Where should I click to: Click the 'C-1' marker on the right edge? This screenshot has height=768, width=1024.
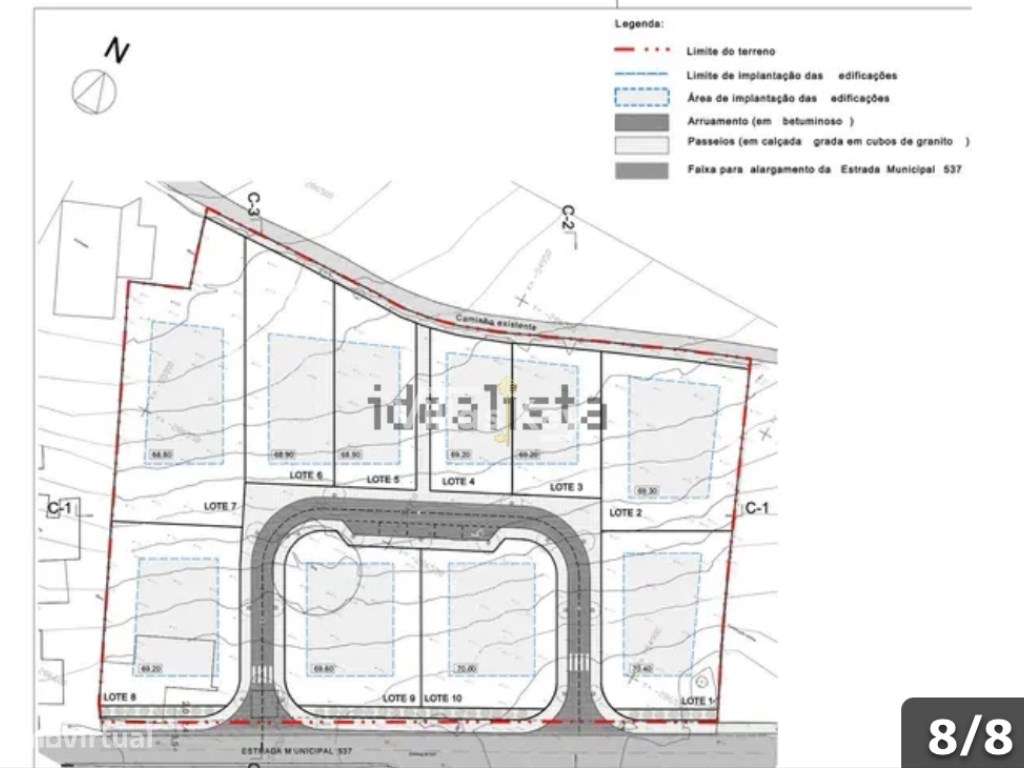pos(757,507)
